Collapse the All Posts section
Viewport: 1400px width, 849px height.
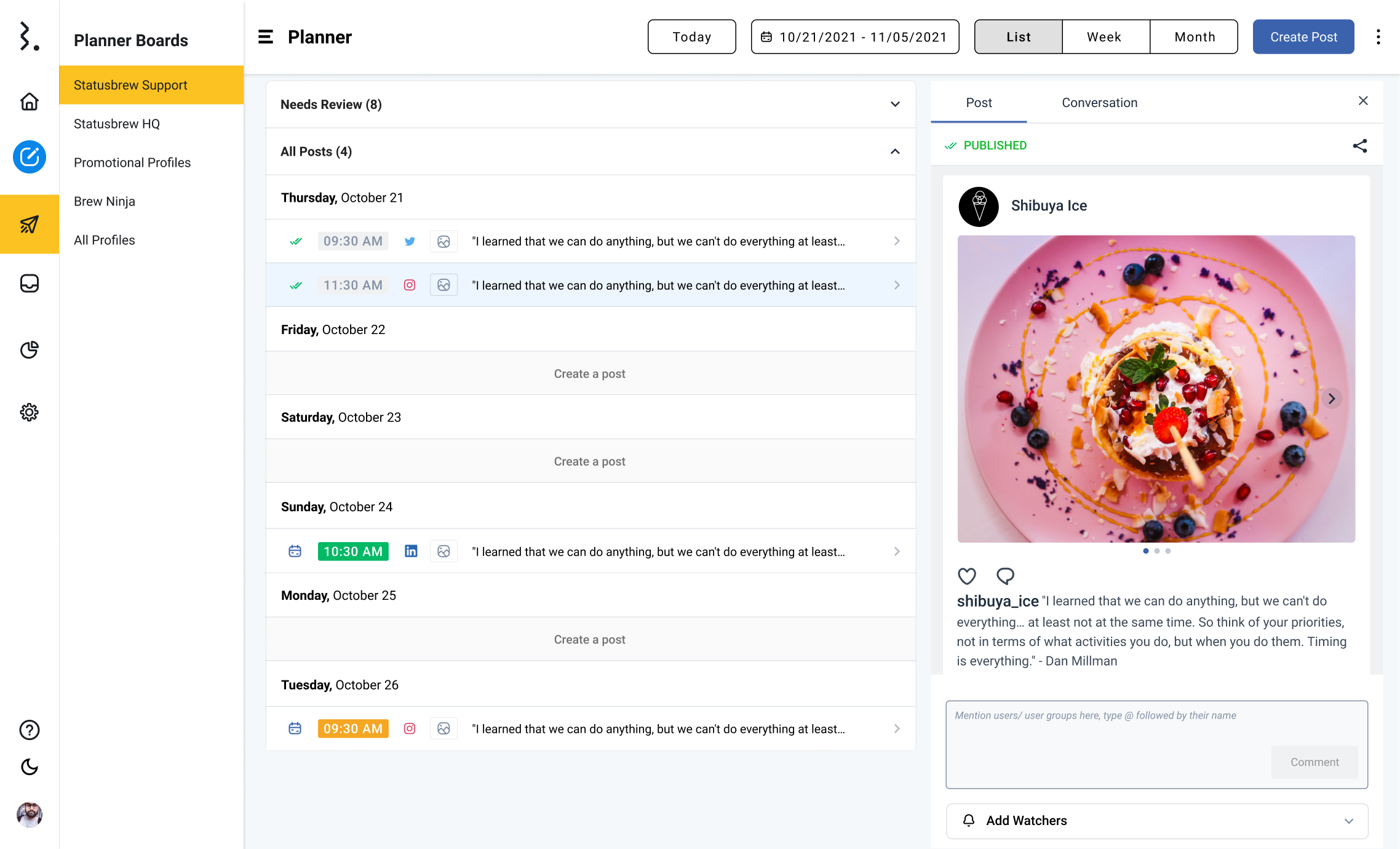coord(895,151)
